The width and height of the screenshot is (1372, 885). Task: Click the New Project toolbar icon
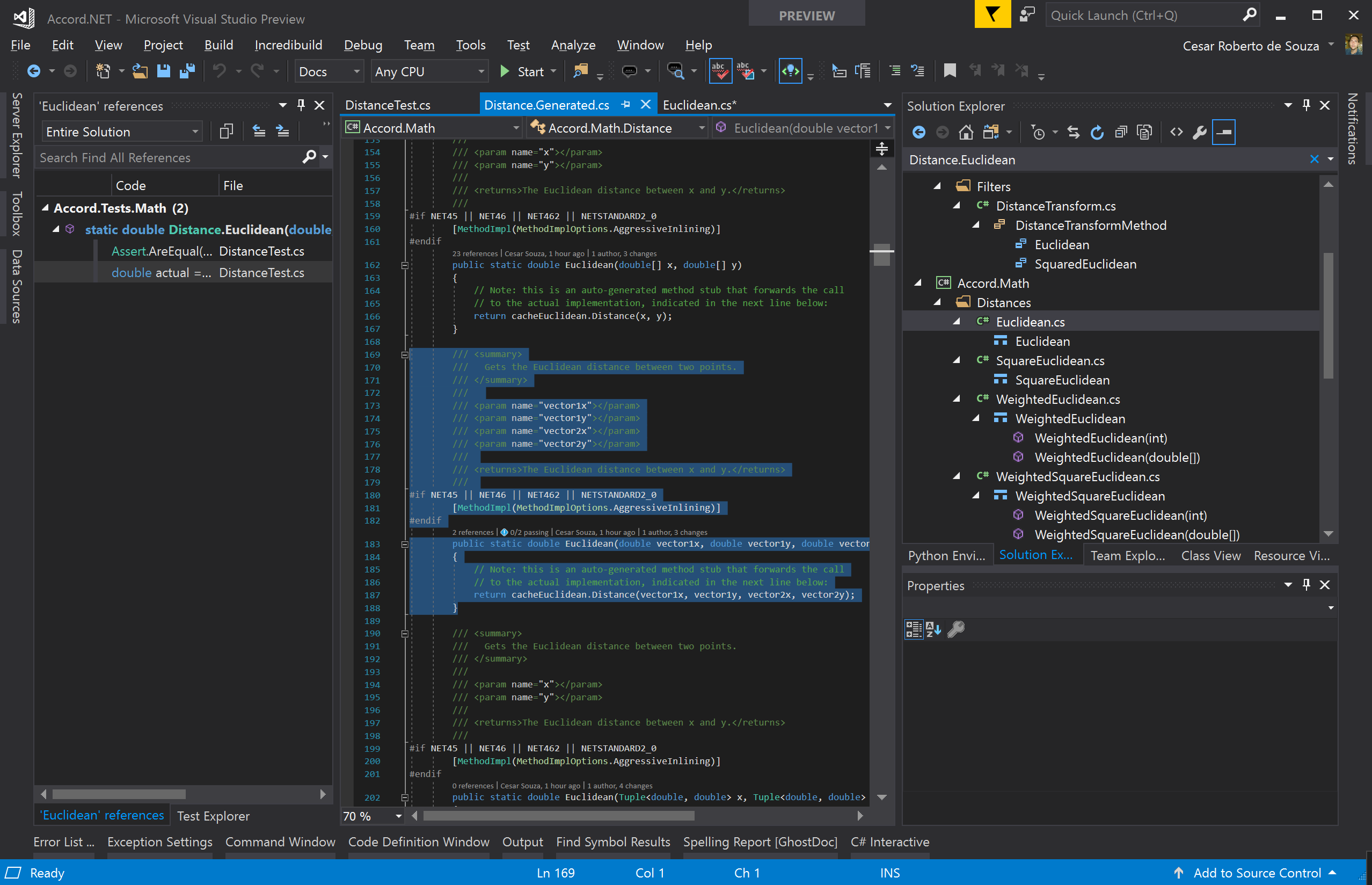coord(103,71)
